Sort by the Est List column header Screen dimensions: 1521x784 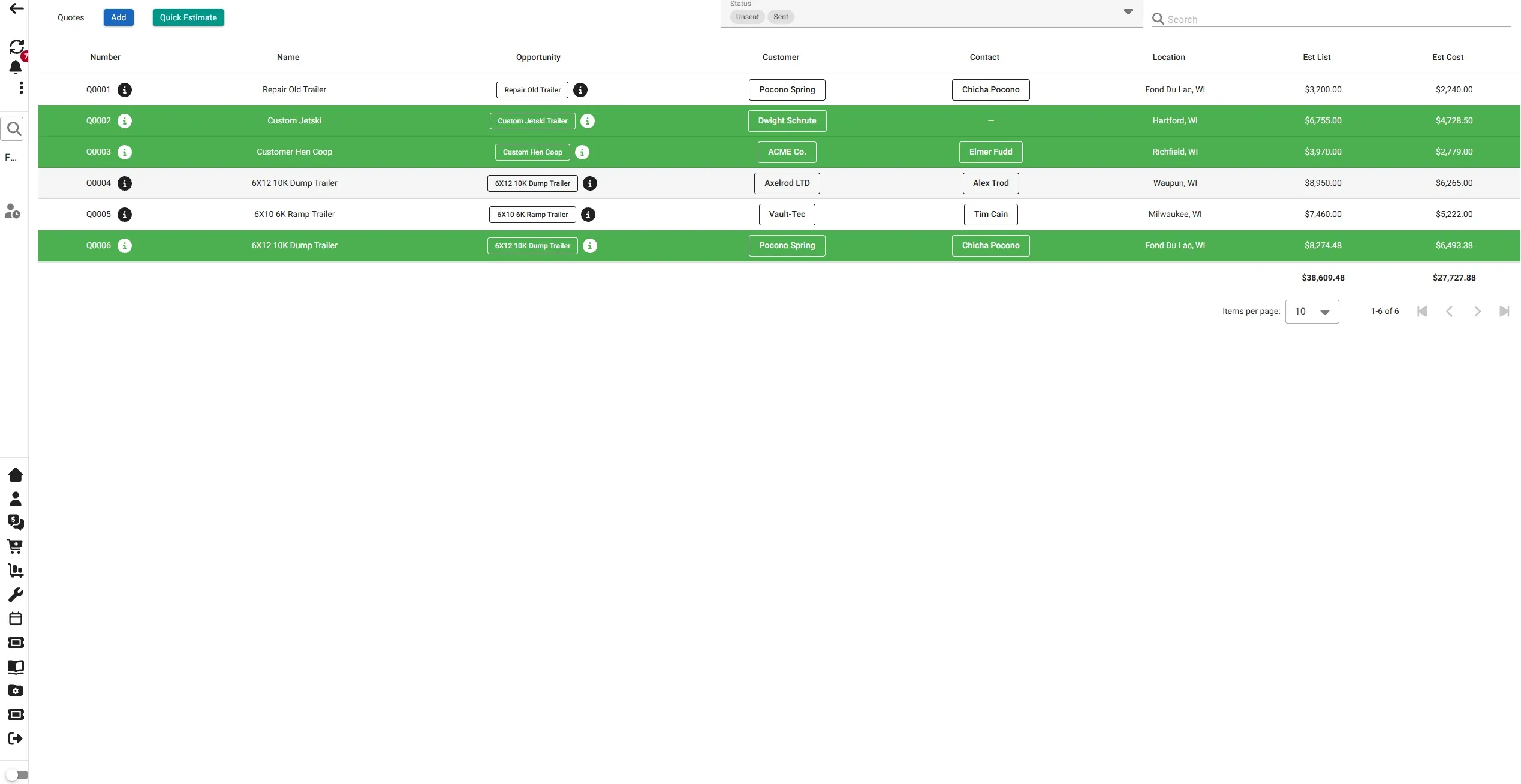1317,58
